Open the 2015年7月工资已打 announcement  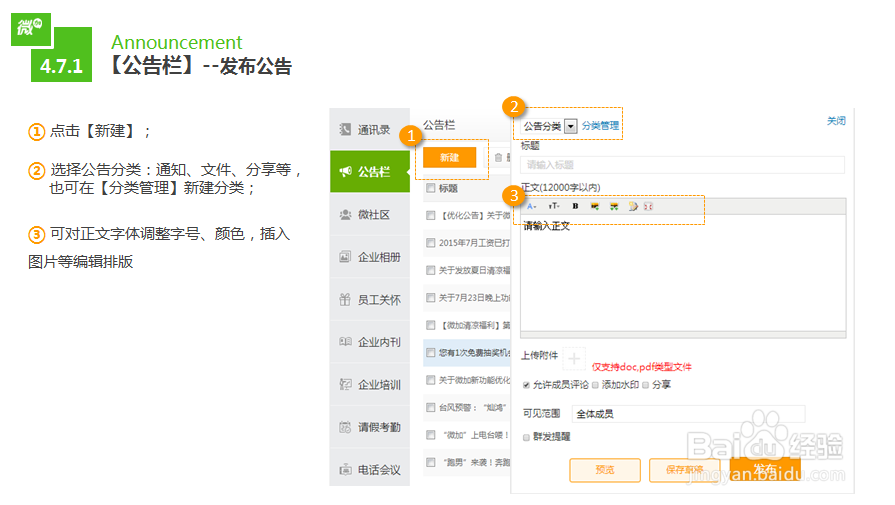[x=474, y=243]
